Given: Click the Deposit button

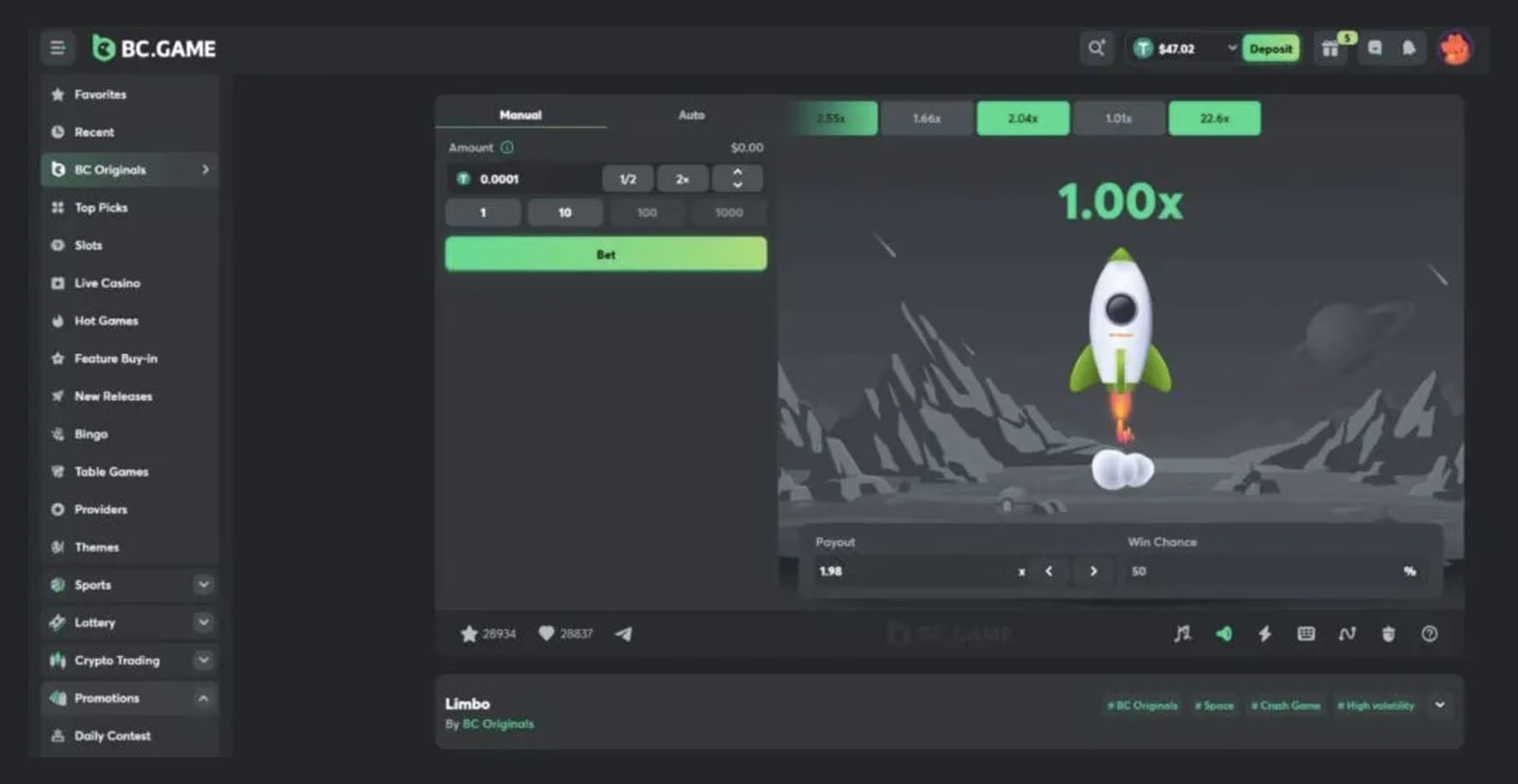Looking at the screenshot, I should coord(1270,48).
